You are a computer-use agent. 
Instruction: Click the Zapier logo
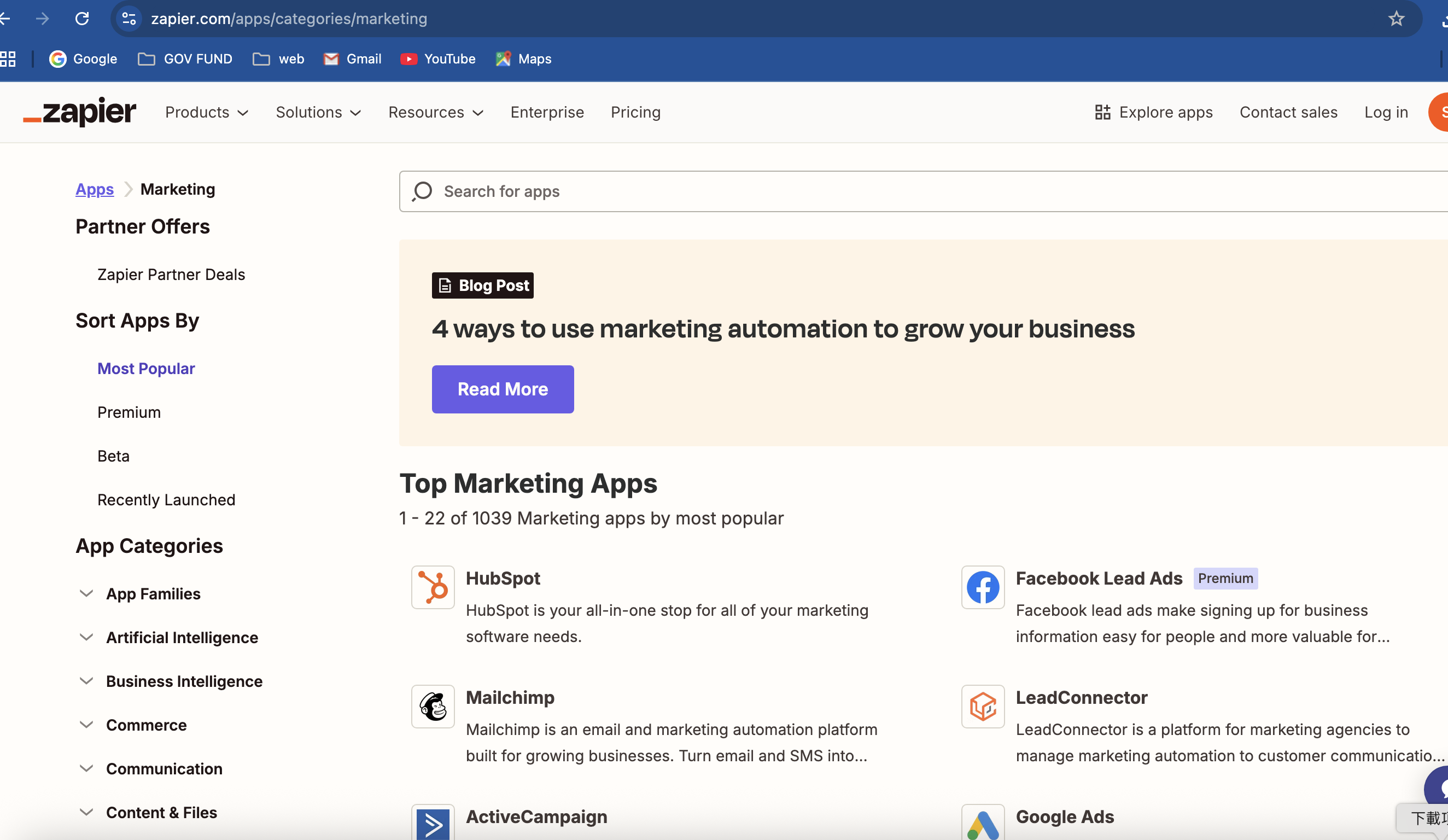80,112
